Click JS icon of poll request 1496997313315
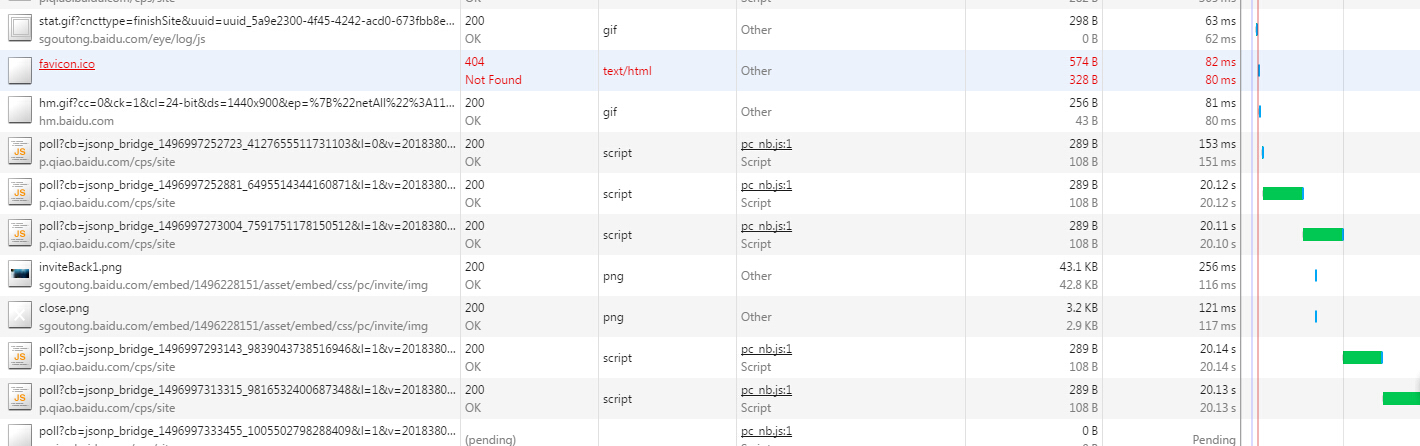 tap(20, 398)
